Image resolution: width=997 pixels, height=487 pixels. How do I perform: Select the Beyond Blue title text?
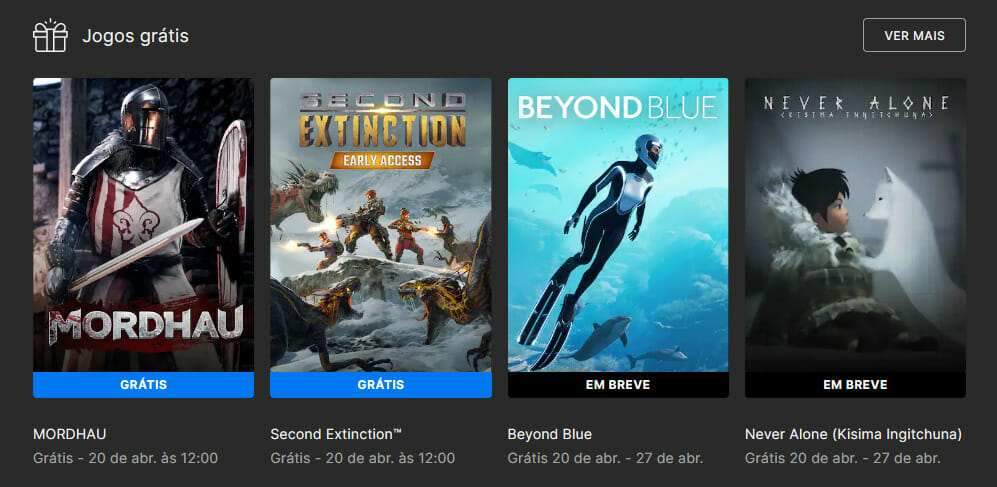tap(549, 434)
